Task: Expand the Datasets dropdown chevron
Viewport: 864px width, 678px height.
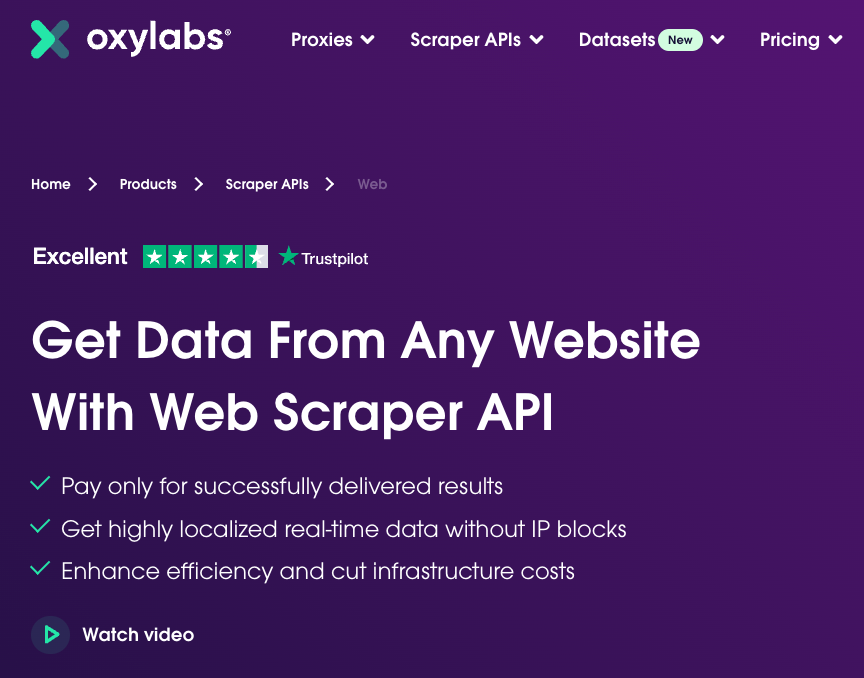Action: pyautogui.click(x=717, y=40)
